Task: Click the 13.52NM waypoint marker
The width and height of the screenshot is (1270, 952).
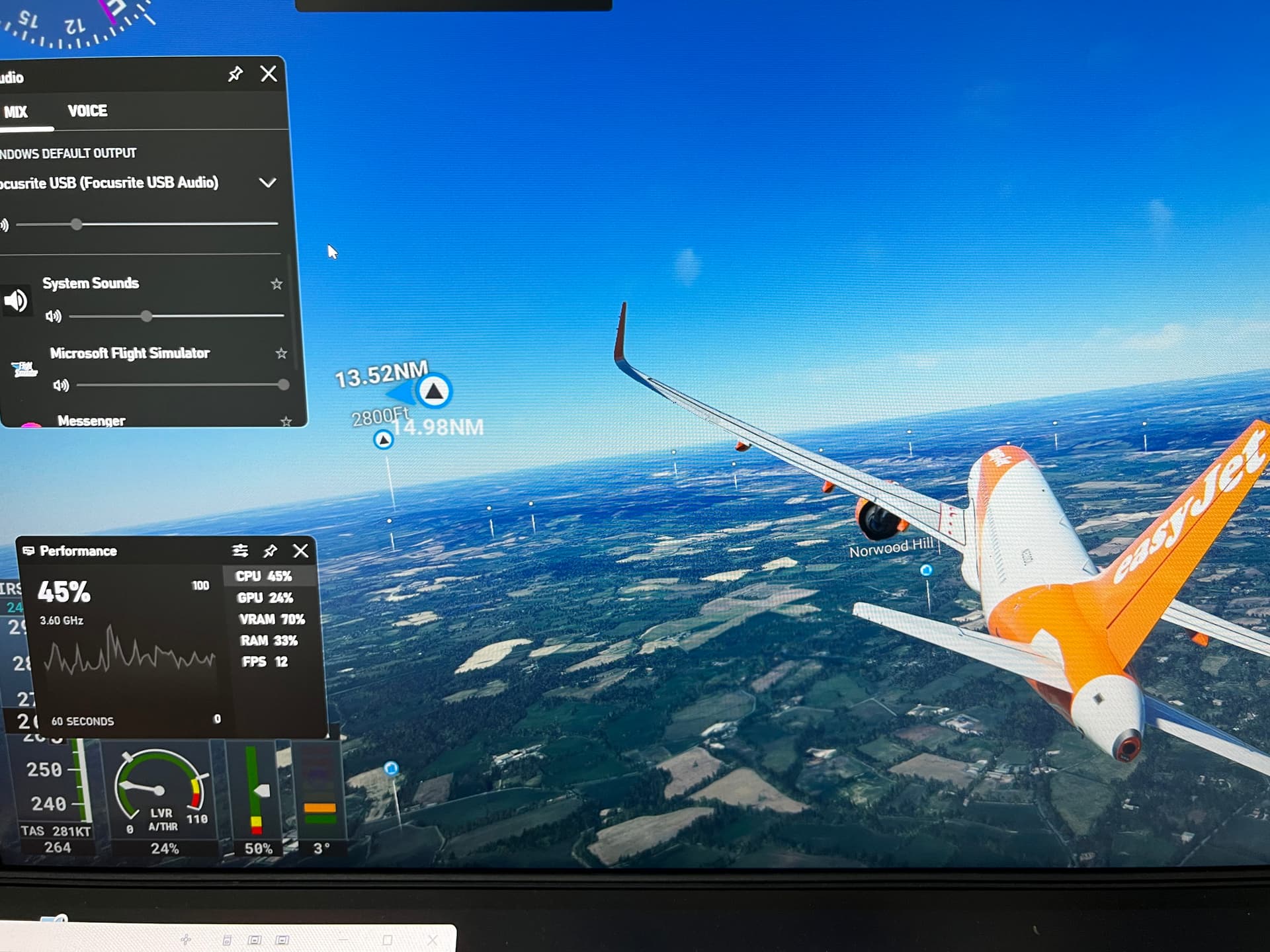Action: (x=434, y=391)
